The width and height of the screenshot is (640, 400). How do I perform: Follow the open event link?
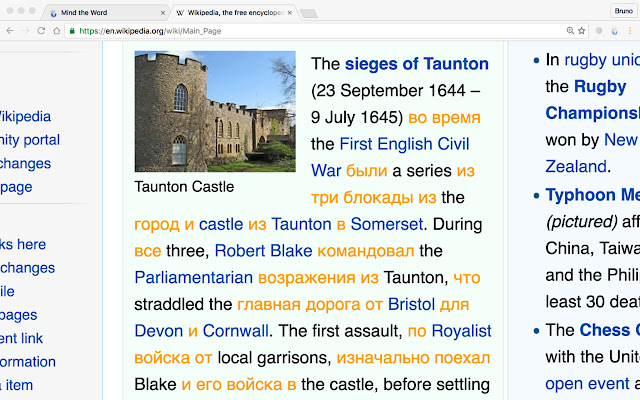(x=587, y=384)
